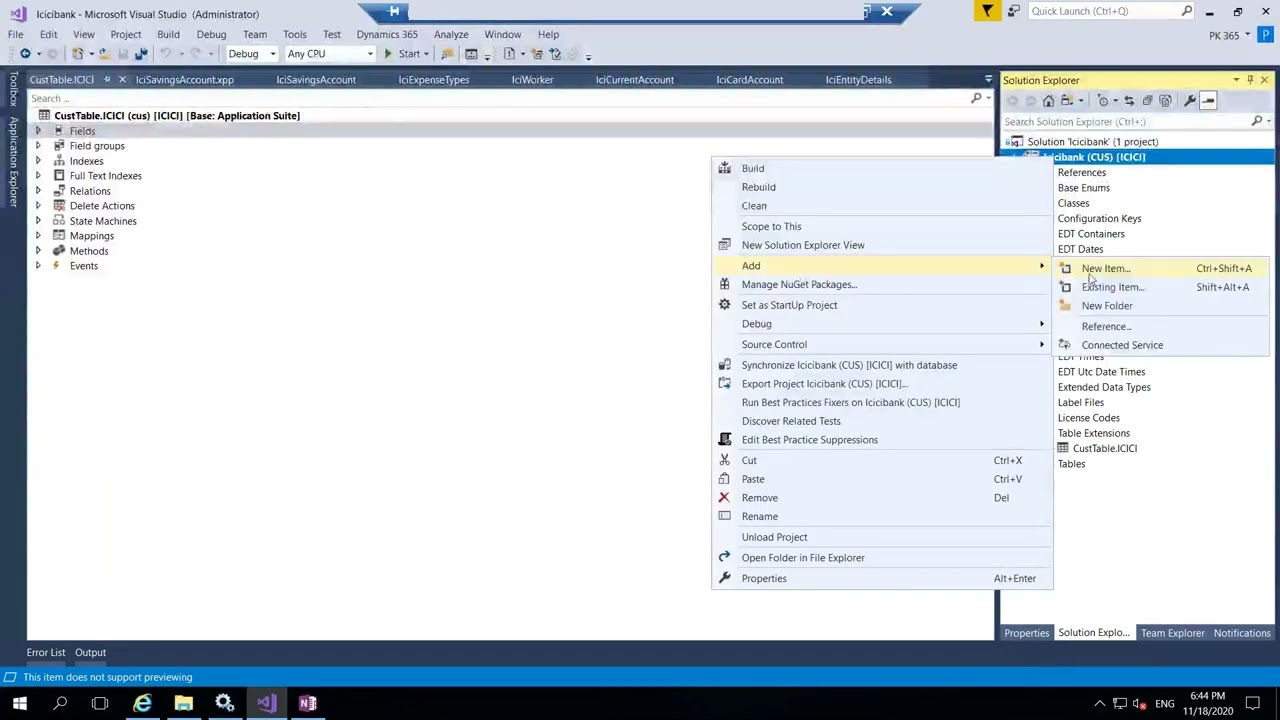Click the Pending Changes Filter clock icon
The image size is (1280, 720).
pos(1104,100)
